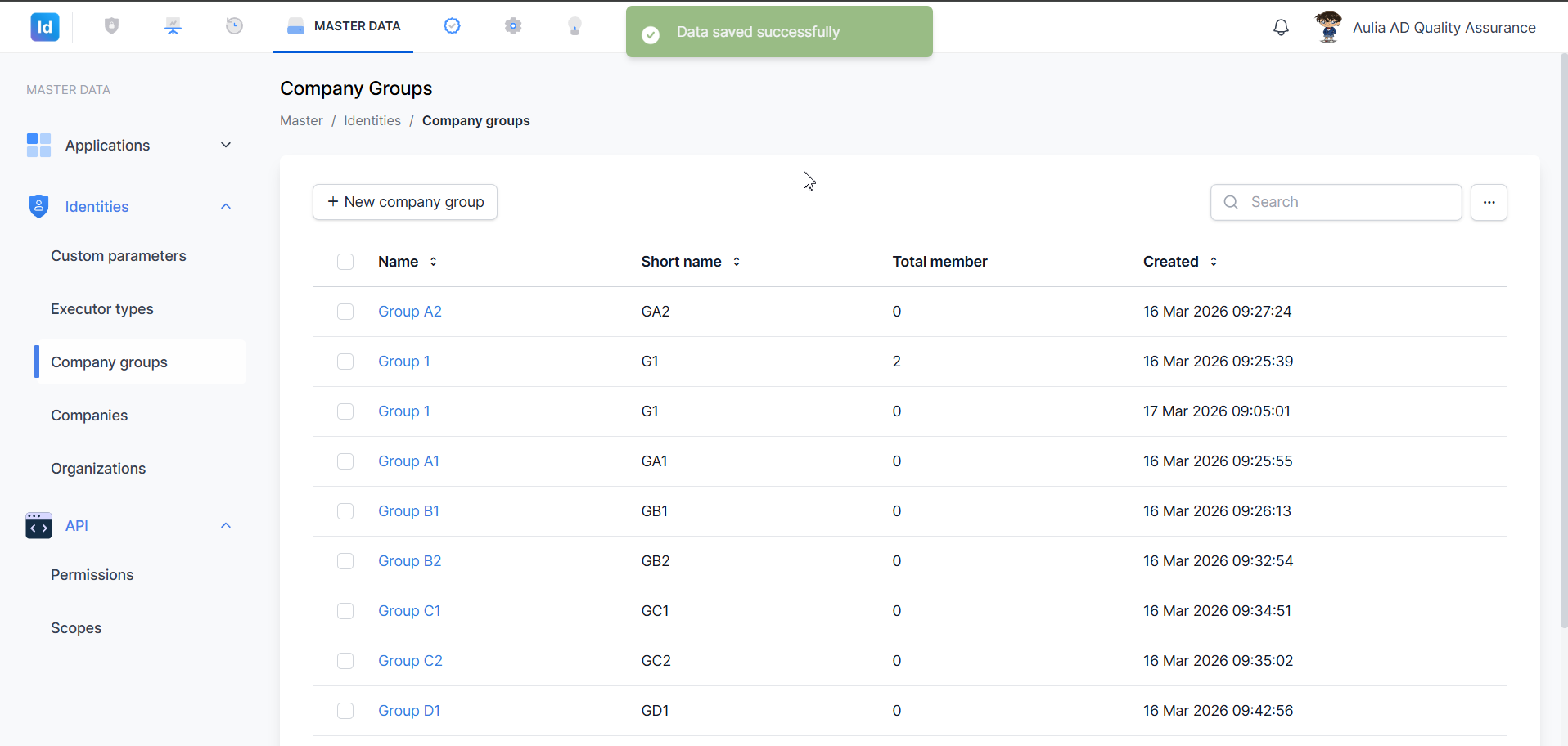Open Permissions in sidebar

[92, 575]
